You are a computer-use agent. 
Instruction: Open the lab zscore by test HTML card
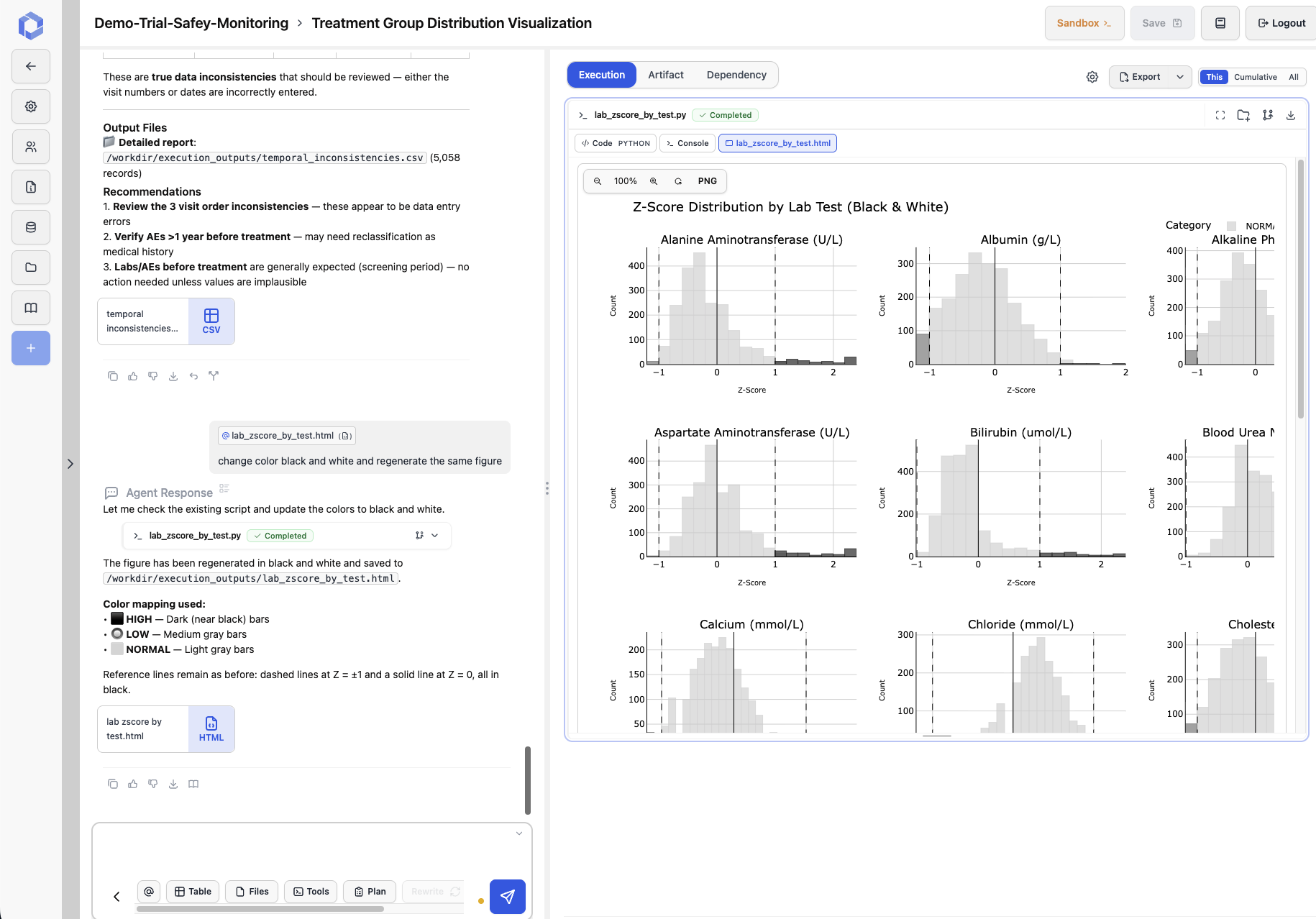click(x=166, y=729)
